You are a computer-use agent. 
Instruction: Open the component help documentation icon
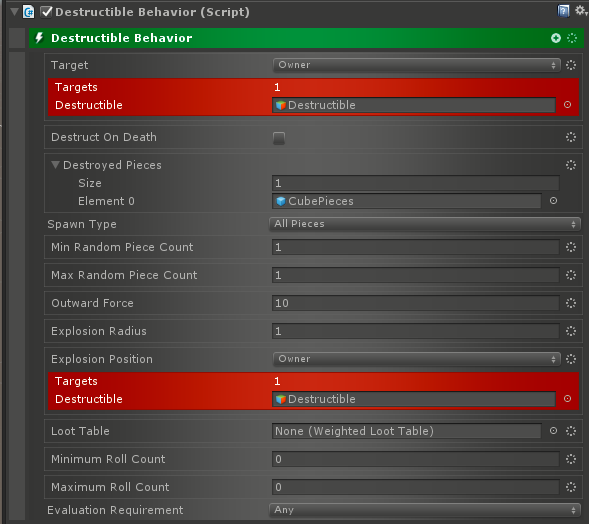pos(563,11)
